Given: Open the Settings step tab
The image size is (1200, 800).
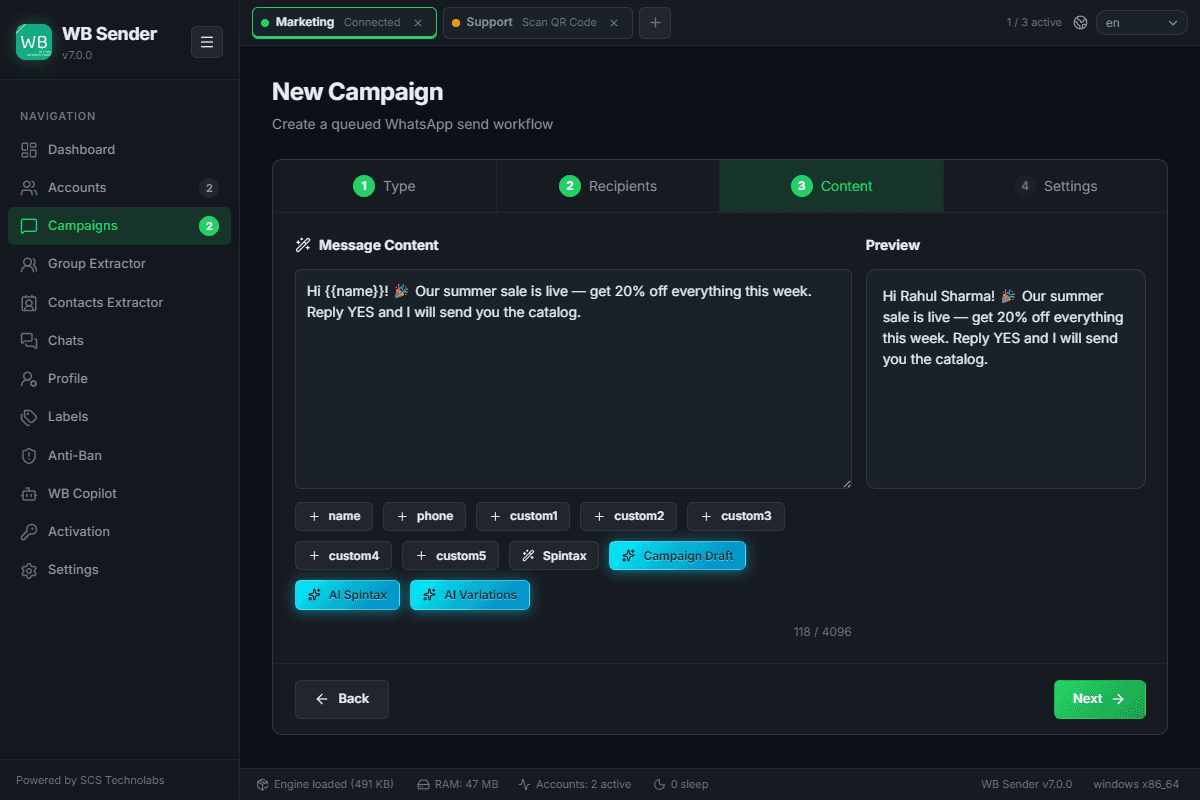Looking at the screenshot, I should (x=1055, y=186).
